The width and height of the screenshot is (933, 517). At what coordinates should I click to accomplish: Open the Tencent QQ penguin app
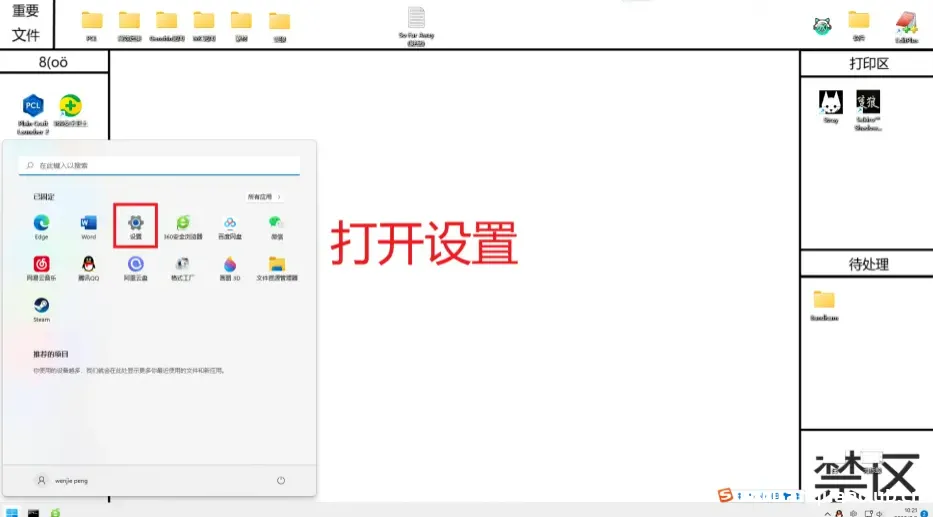pyautogui.click(x=88, y=268)
